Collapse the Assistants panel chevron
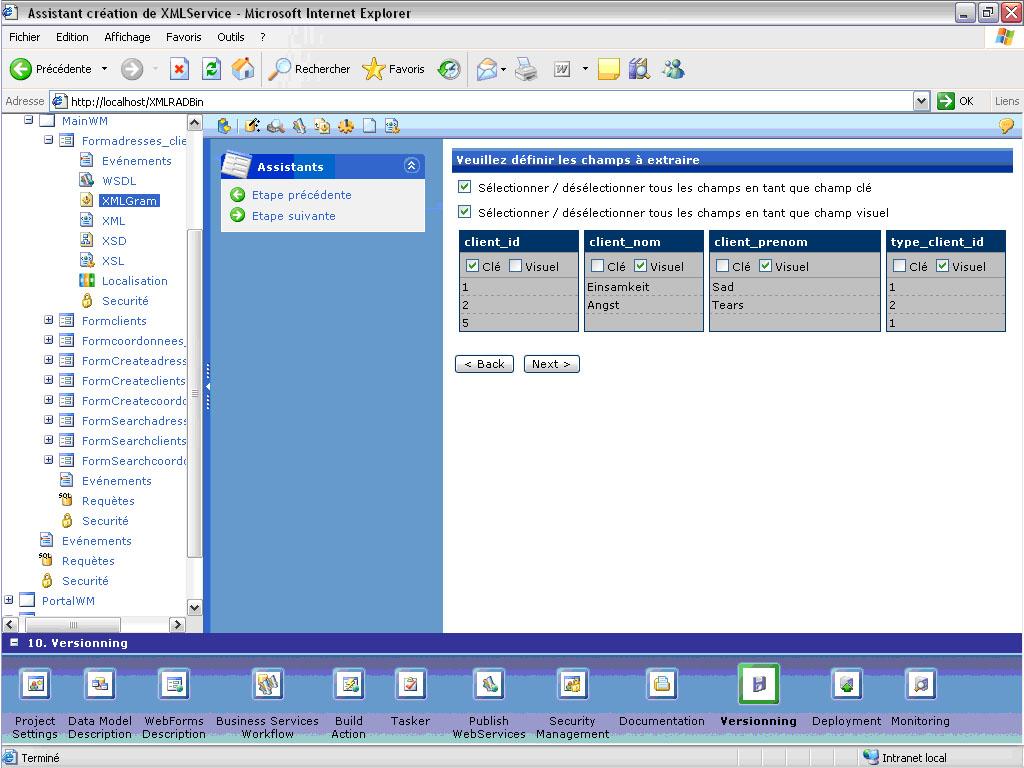 click(411, 166)
